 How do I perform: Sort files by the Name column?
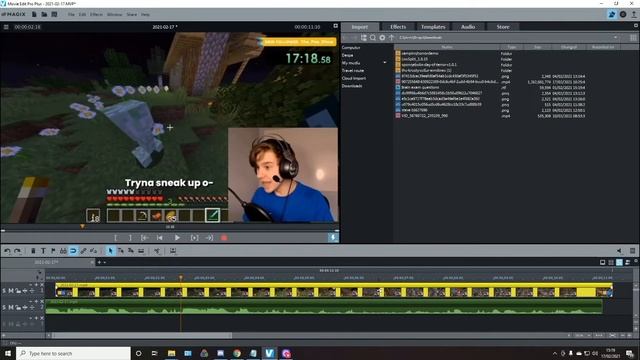tap(447, 47)
